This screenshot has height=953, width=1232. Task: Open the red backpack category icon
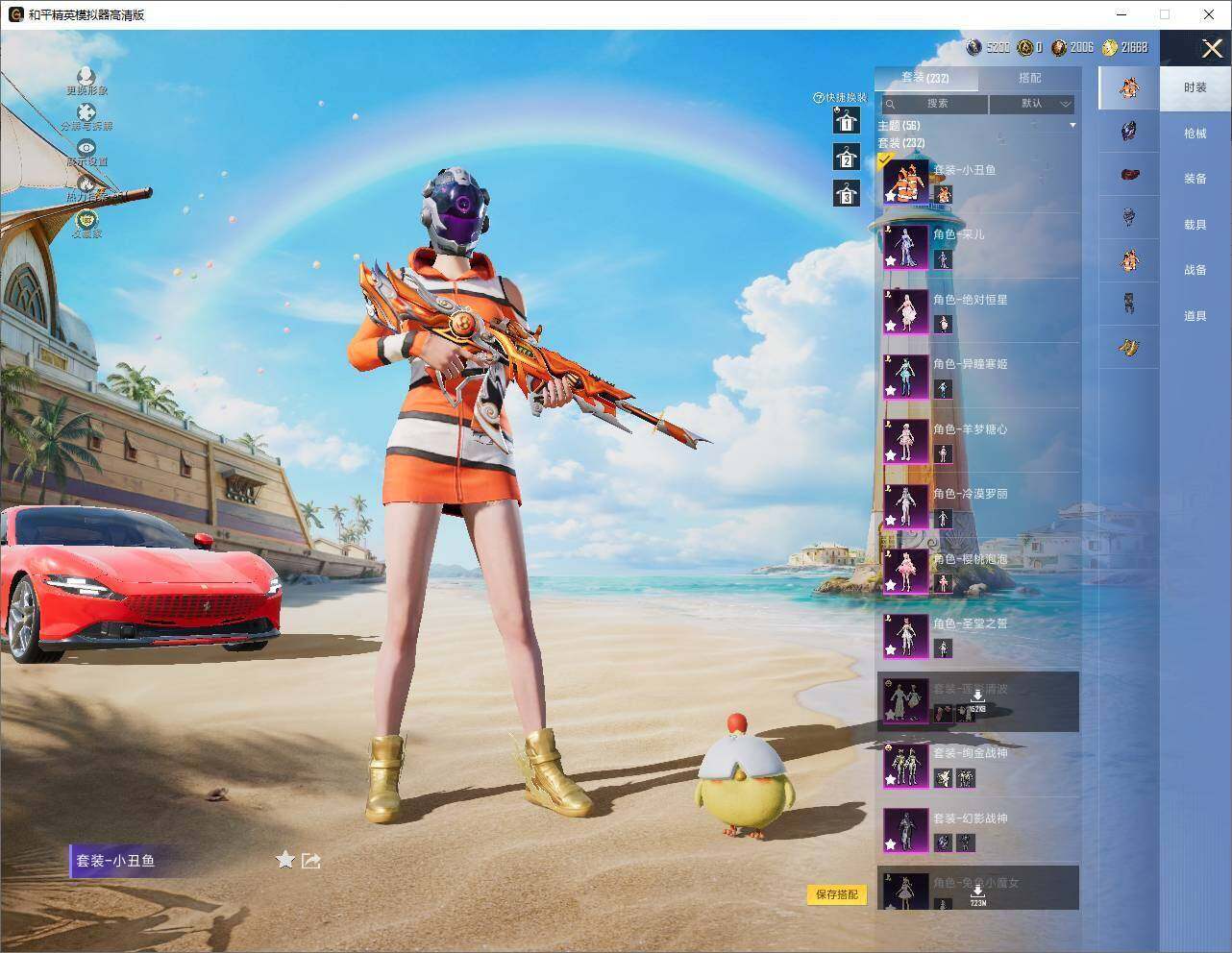tap(1129, 175)
